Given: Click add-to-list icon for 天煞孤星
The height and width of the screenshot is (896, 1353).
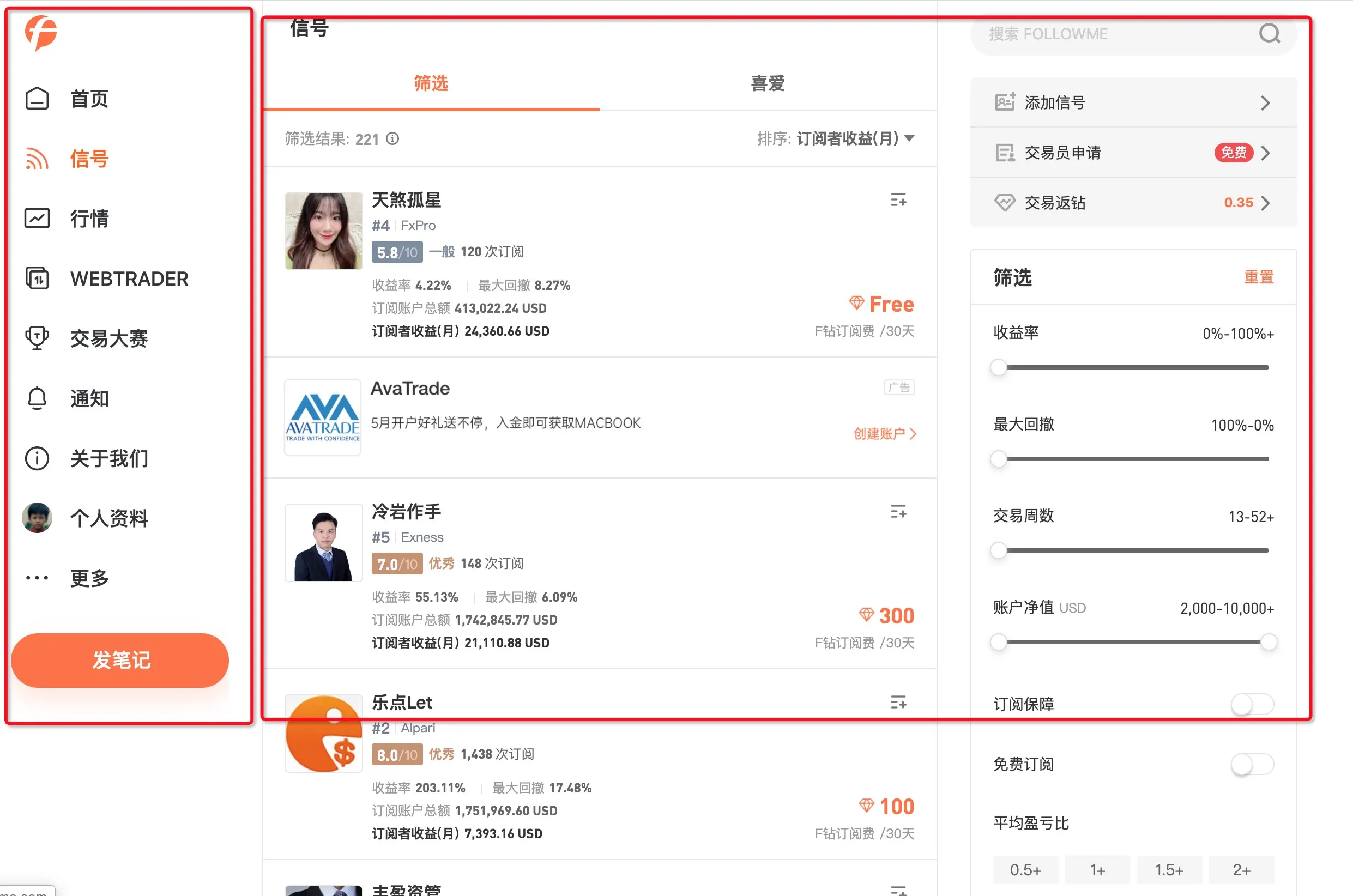Looking at the screenshot, I should click(898, 200).
